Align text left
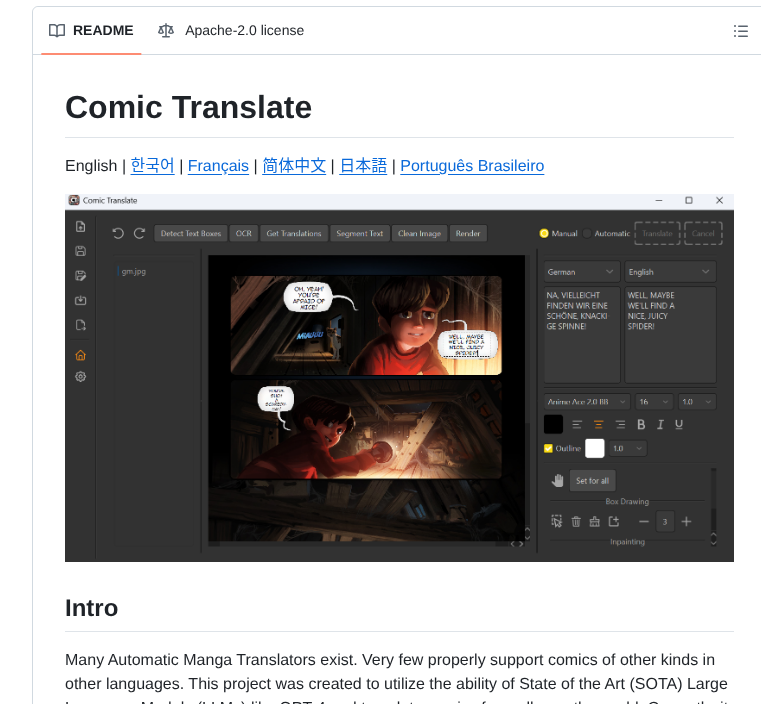The height and width of the screenshot is (704, 761). (577, 425)
